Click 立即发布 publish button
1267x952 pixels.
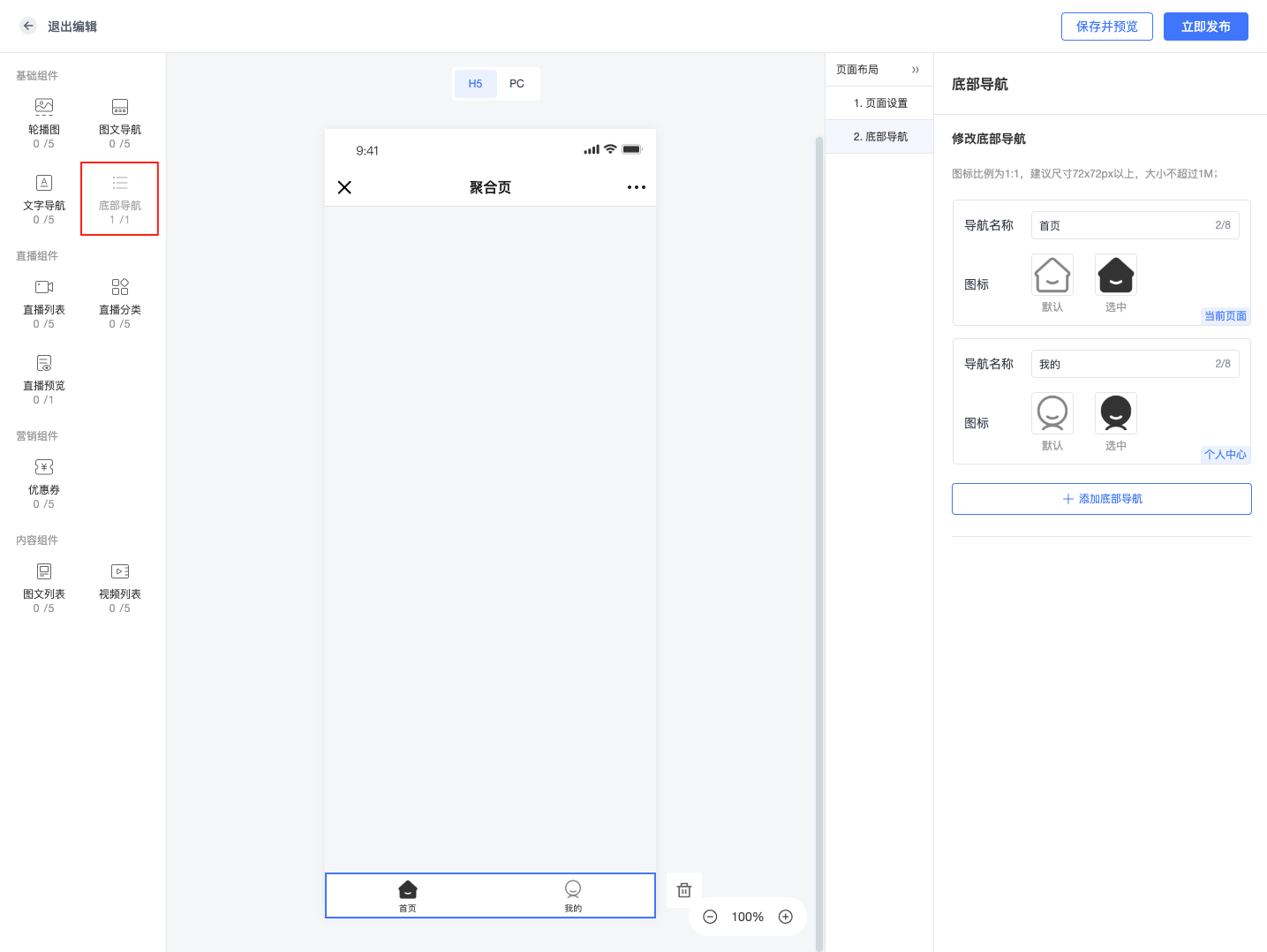[x=1206, y=26]
